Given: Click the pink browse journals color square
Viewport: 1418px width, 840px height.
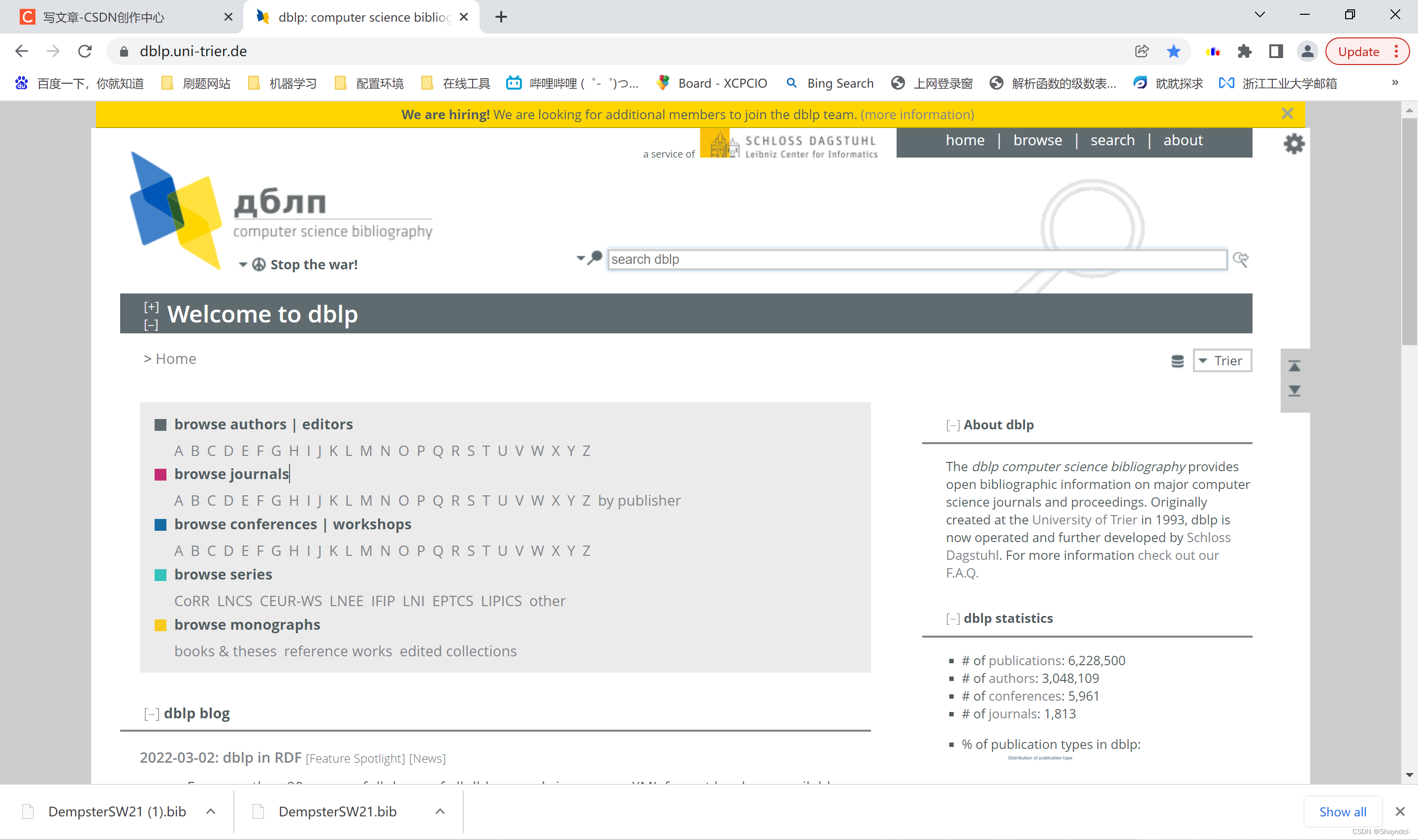Looking at the screenshot, I should [161, 474].
